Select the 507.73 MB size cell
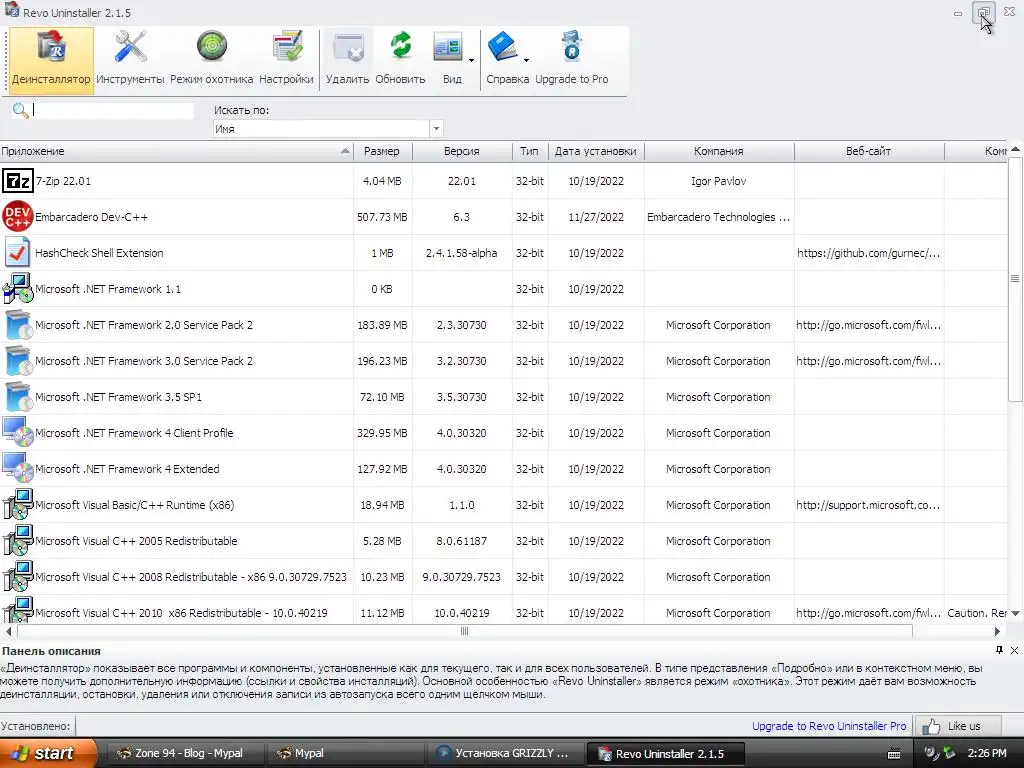Screen dimensions: 1024x768 click(382, 217)
